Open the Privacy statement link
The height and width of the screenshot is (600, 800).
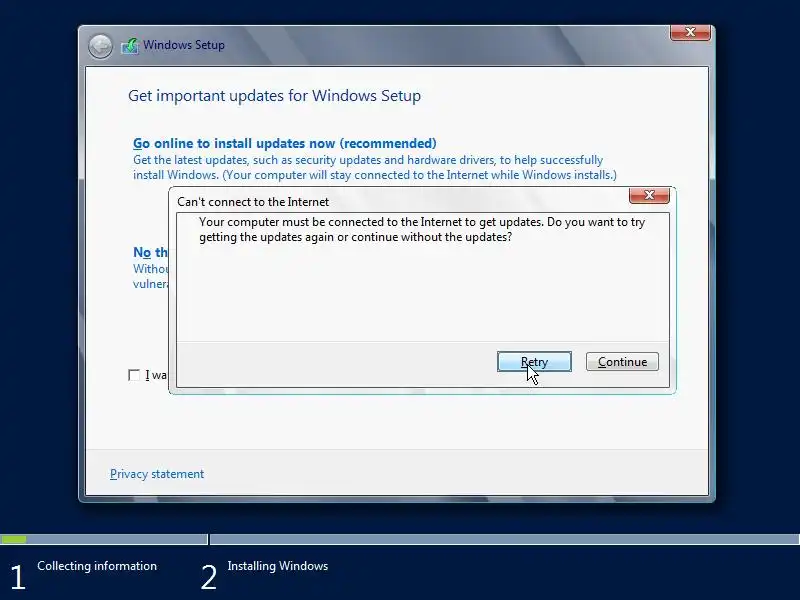157,474
